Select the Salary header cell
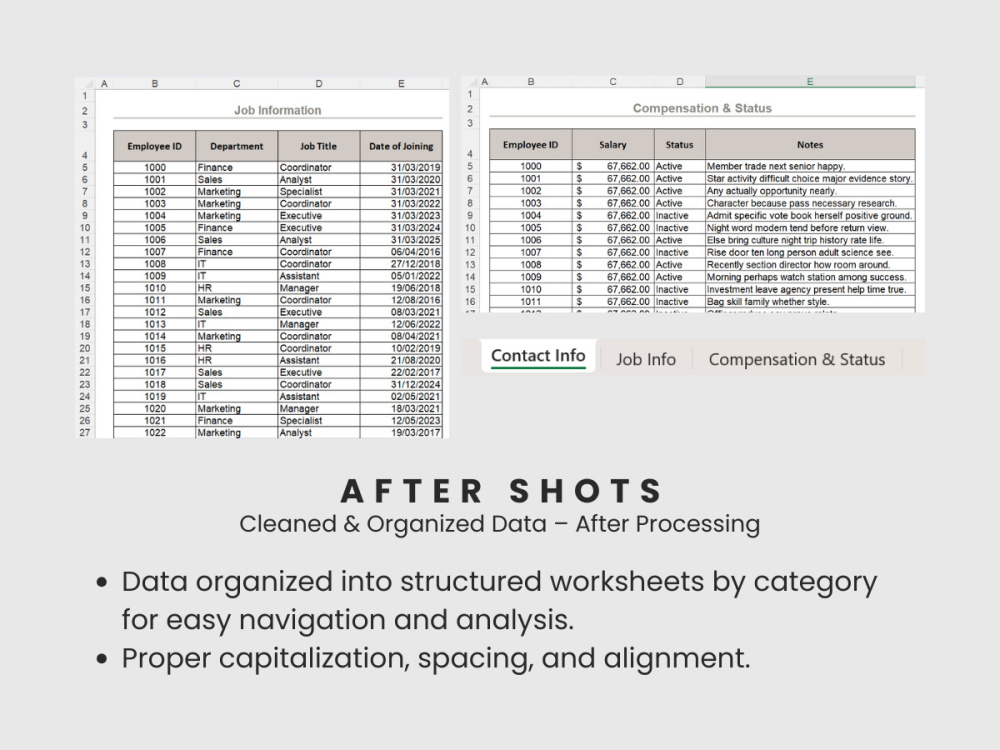Screen dimensions: 1000x750 pos(613,145)
